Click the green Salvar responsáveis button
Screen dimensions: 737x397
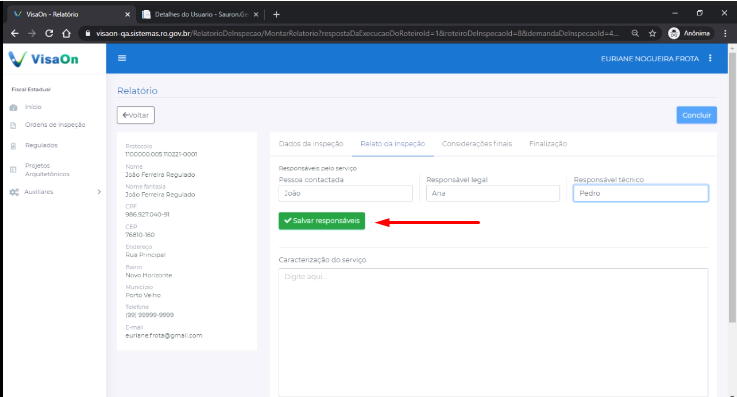tap(321, 221)
